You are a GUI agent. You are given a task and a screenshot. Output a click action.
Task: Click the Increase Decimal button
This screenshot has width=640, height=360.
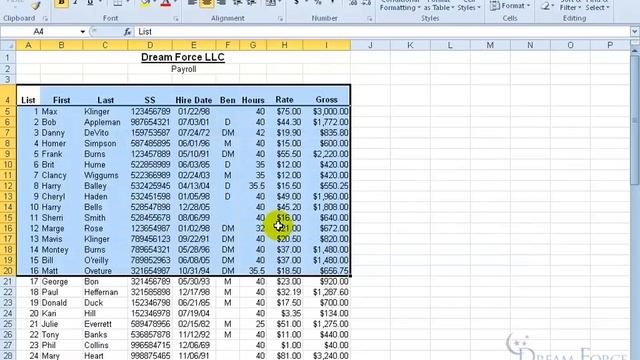(353, 3)
